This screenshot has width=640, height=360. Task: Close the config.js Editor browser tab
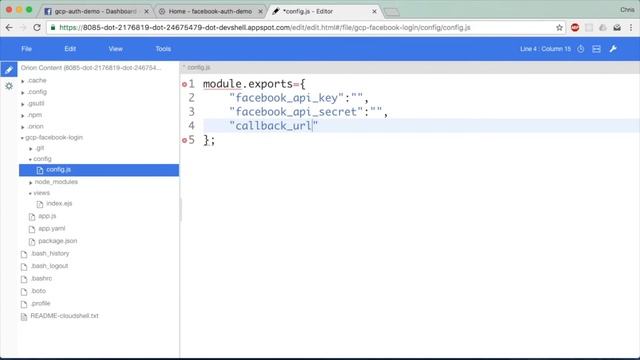(x=374, y=11)
